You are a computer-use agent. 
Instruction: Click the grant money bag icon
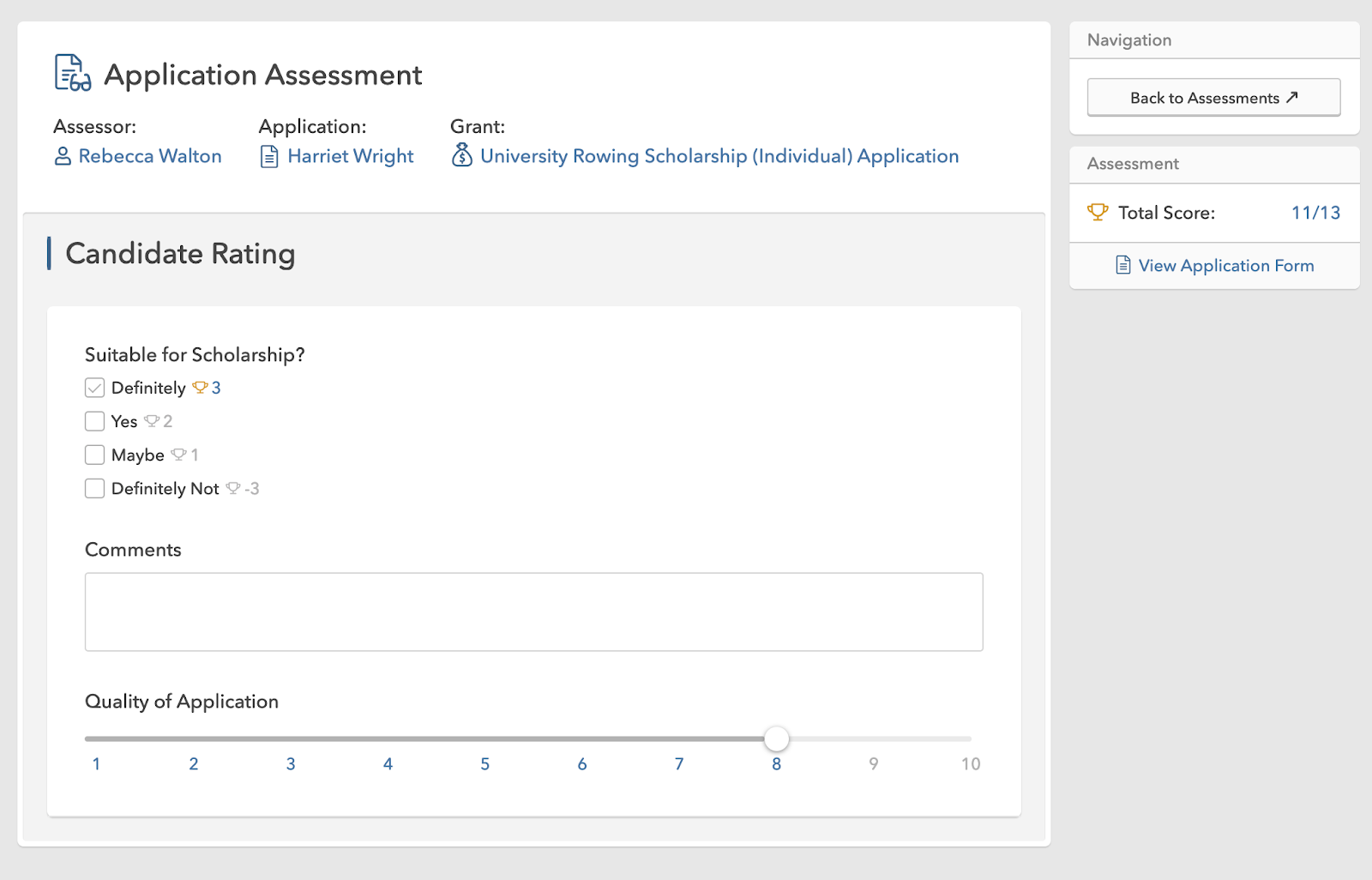462,155
